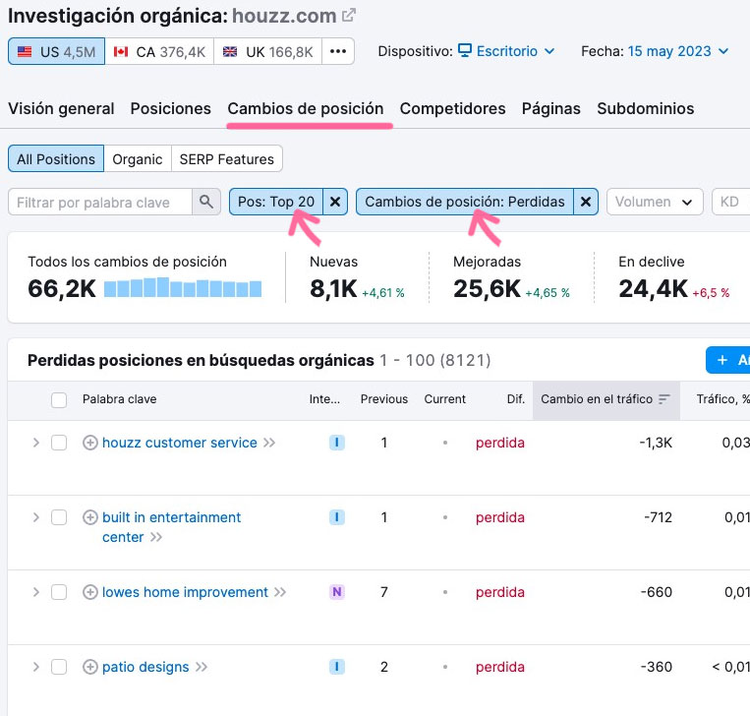Switch database to UK 166,8K
Viewport: 750px width, 716px height.
pyautogui.click(x=268, y=51)
